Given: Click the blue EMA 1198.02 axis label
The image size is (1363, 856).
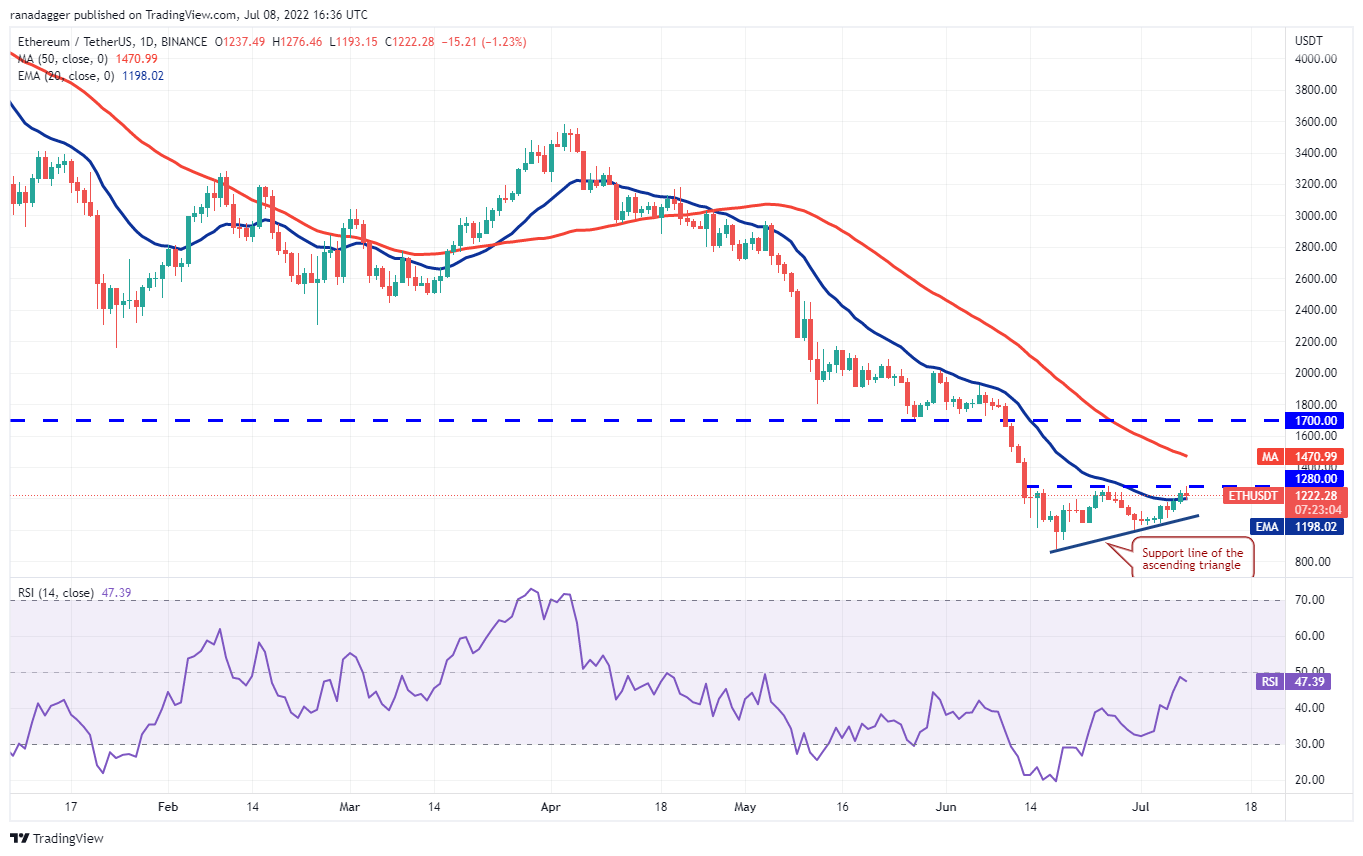Looking at the screenshot, I should click(x=1316, y=526).
